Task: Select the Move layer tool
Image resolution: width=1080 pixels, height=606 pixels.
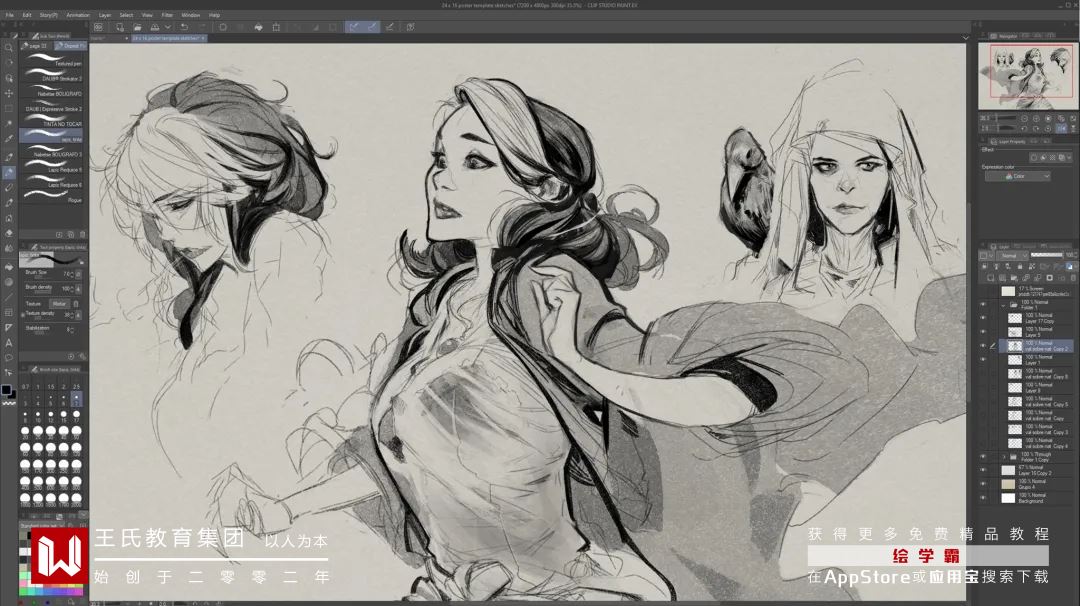Action: tap(9, 93)
